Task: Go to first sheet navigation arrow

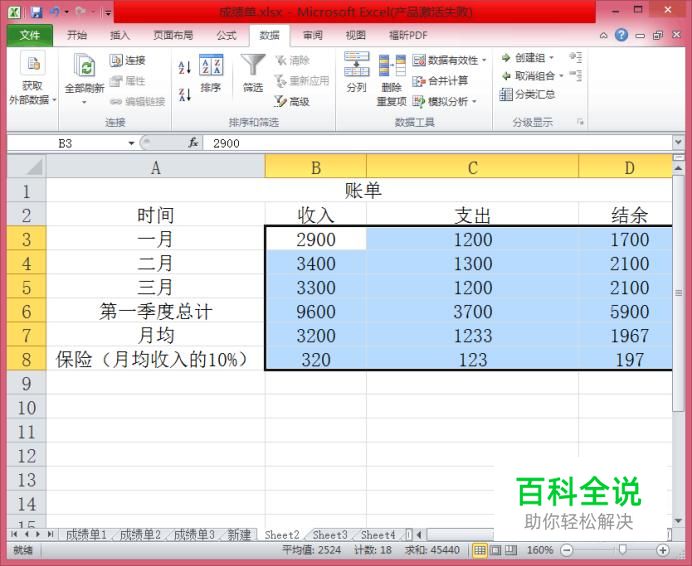Action: tap(14, 534)
